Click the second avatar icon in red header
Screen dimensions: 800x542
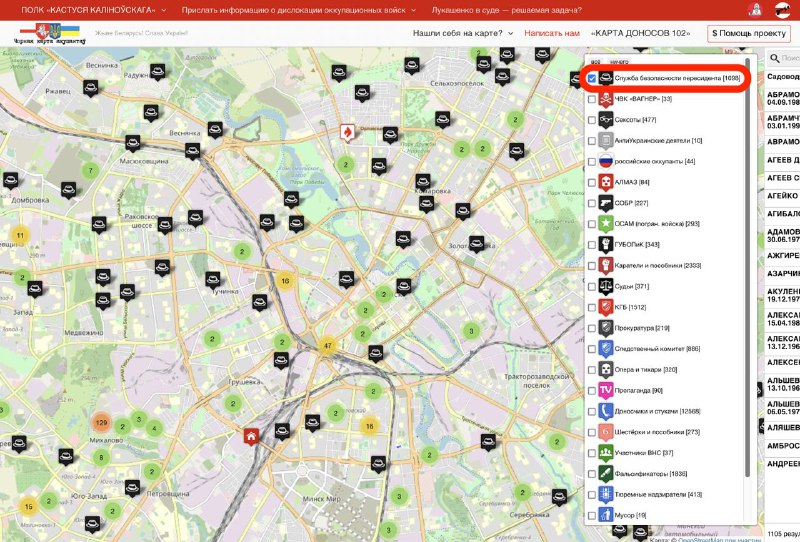[782, 9]
